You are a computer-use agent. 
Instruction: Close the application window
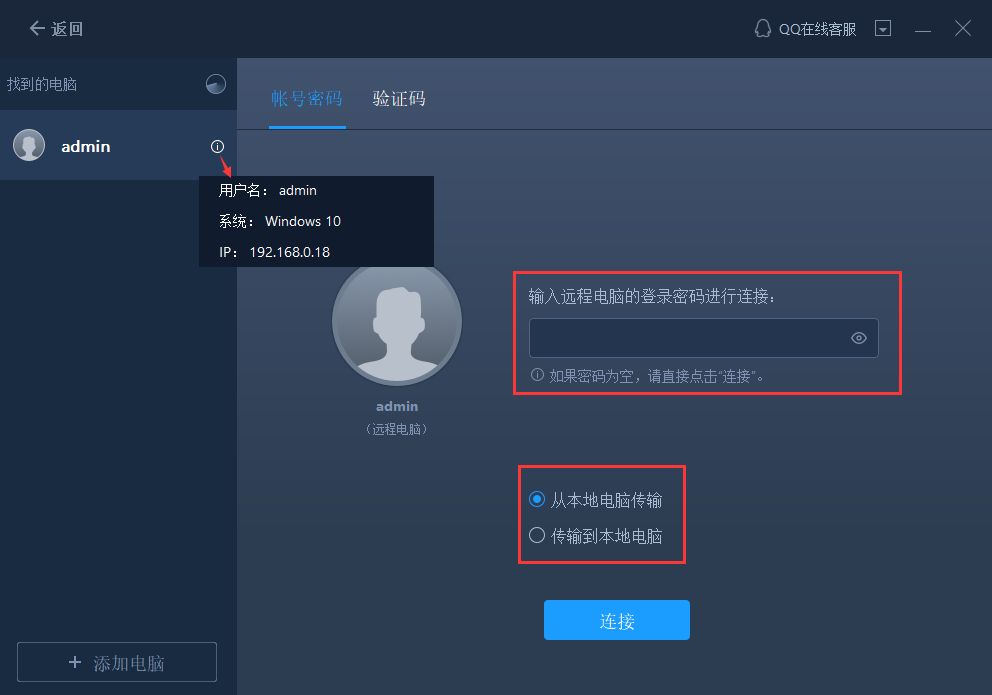pos(963,28)
